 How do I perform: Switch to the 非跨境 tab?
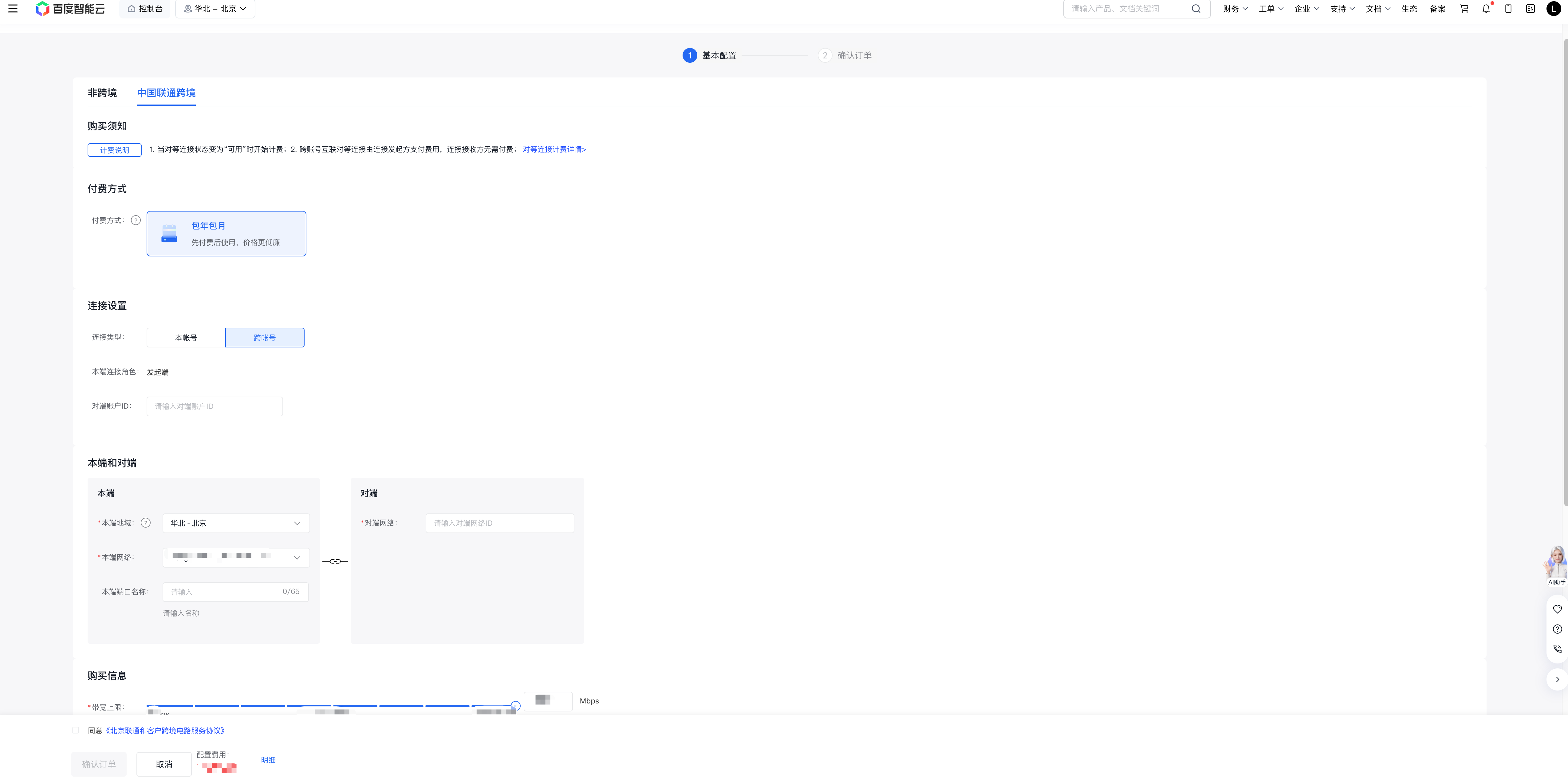(x=102, y=93)
